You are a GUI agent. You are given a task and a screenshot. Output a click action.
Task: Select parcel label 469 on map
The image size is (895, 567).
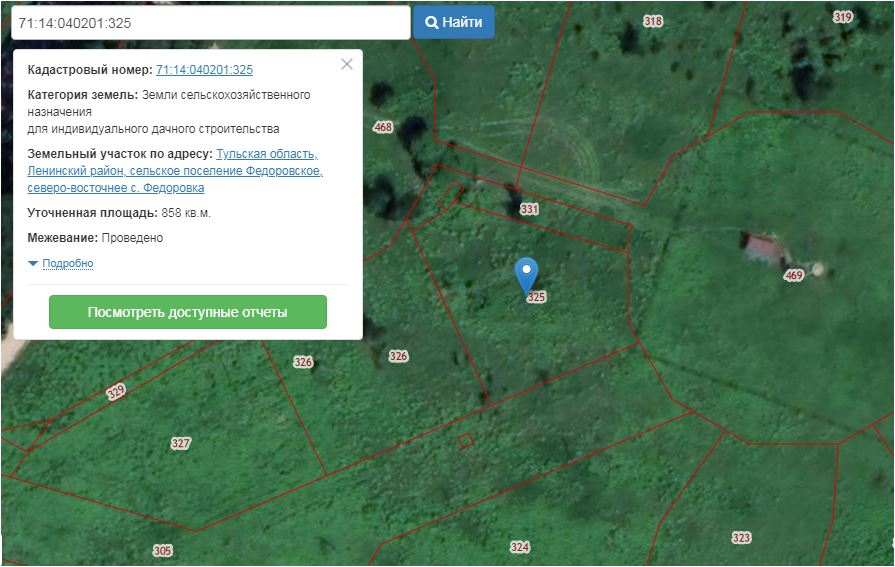794,275
